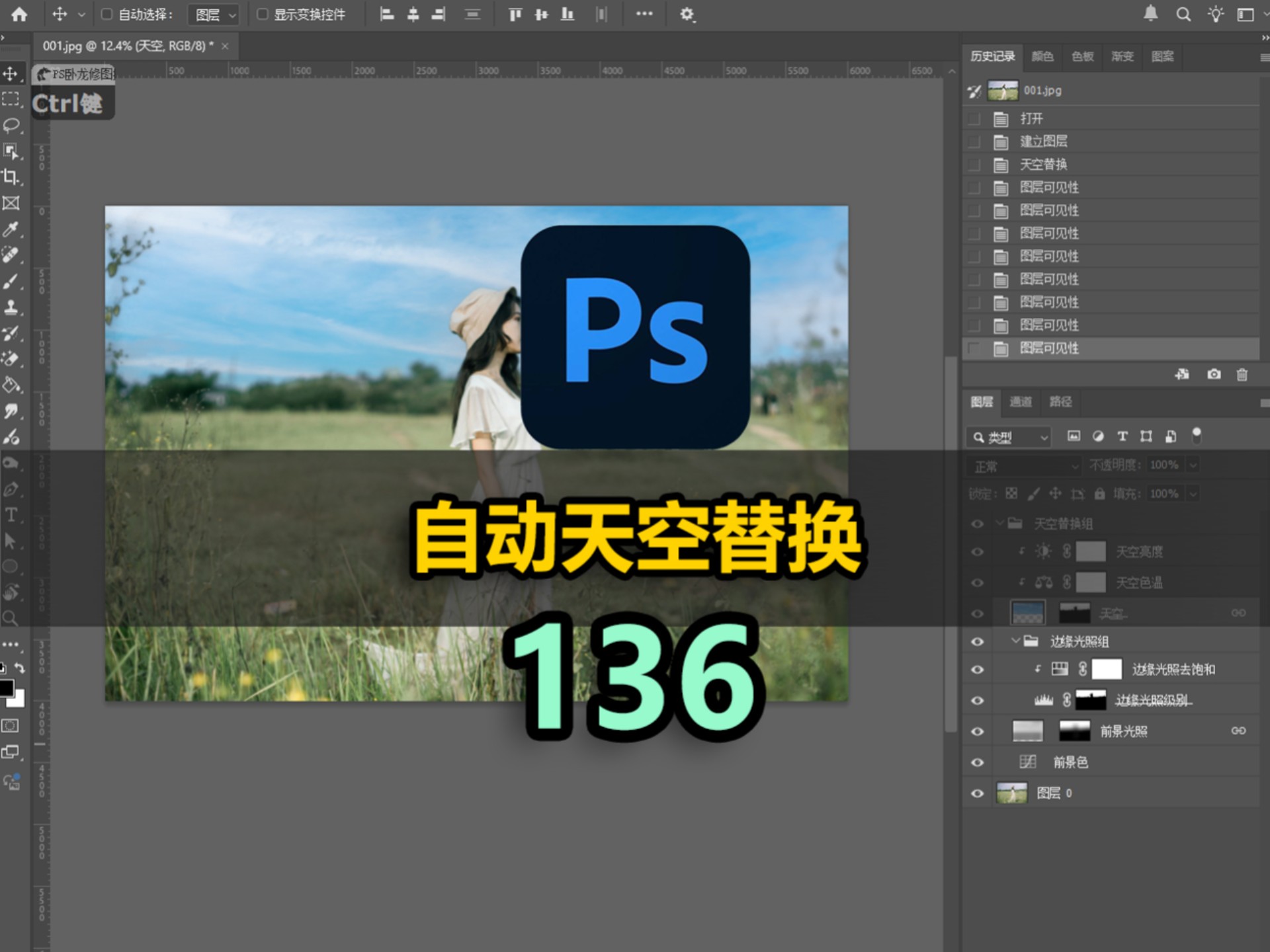
Task: Select the Paint Bucket tool
Action: (11, 385)
